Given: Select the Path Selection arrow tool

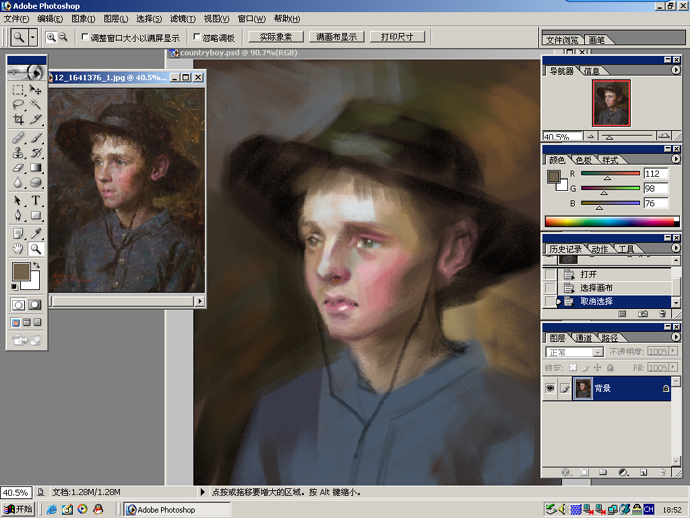Looking at the screenshot, I should click(x=18, y=201).
